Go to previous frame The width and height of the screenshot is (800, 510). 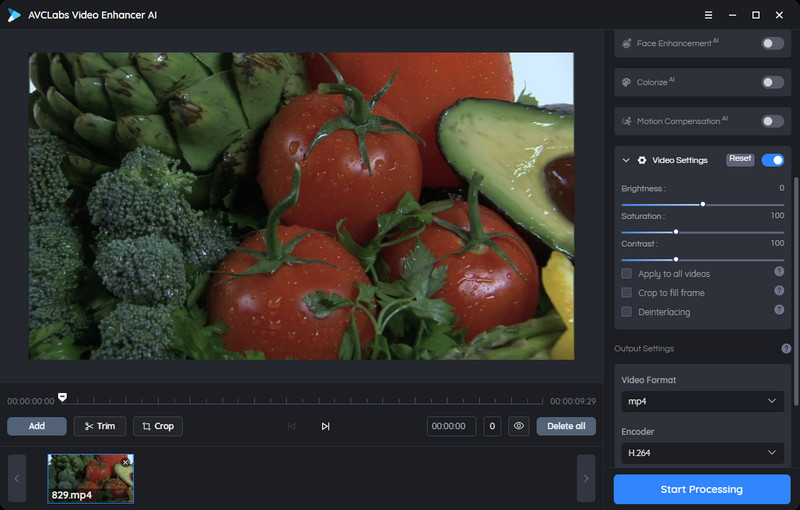[x=291, y=426]
